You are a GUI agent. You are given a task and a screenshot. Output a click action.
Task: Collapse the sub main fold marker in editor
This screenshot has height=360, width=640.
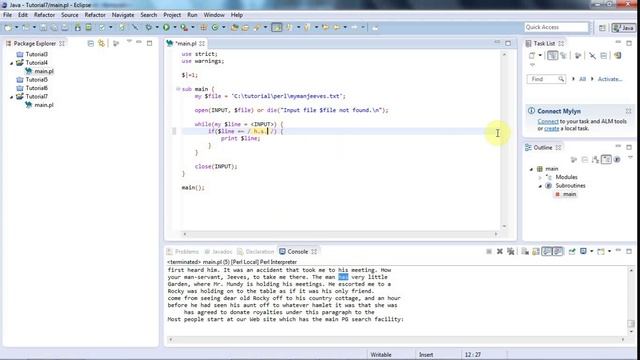point(178,89)
